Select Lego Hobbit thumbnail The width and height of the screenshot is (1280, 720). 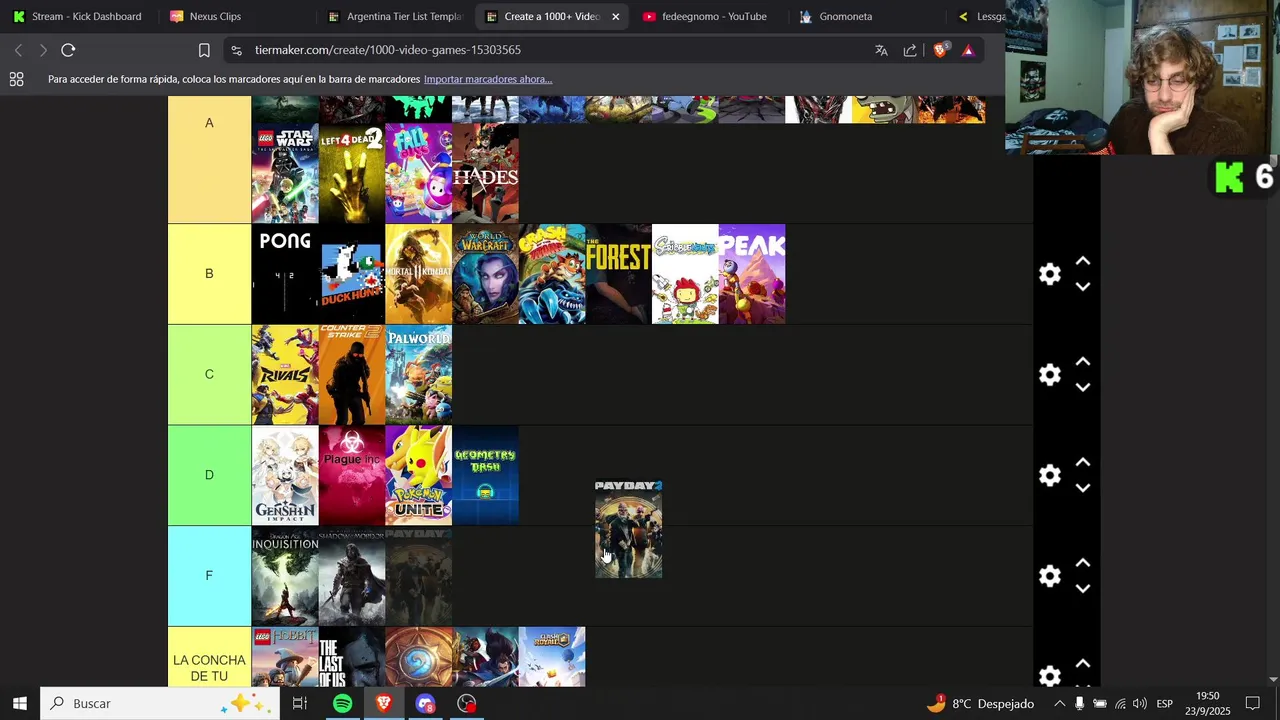(x=285, y=657)
